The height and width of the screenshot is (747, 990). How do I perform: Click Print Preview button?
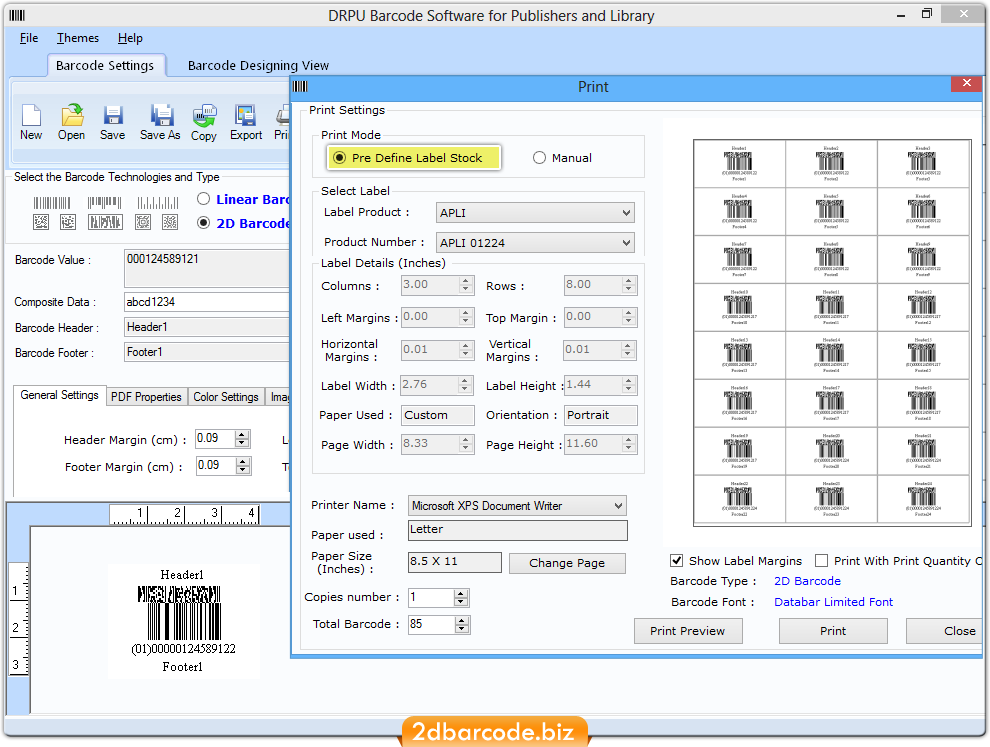coord(688,631)
